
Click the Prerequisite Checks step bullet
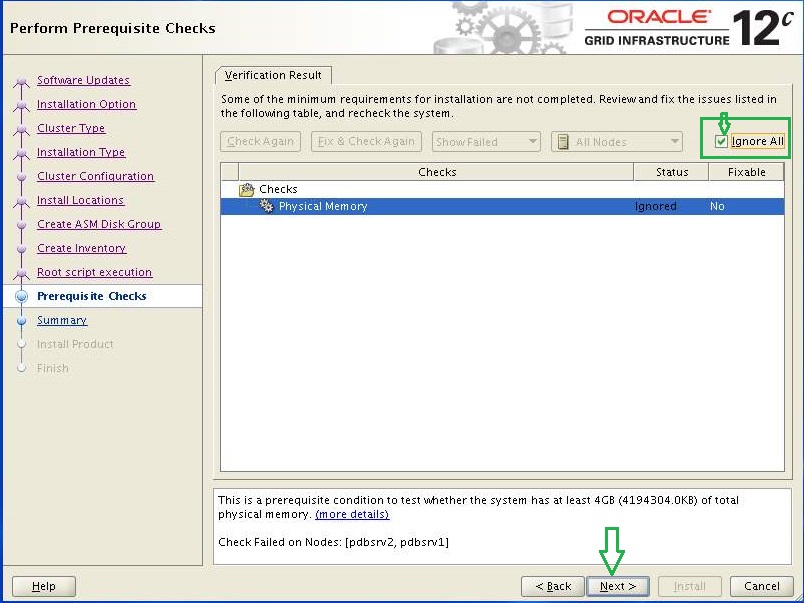click(22, 296)
